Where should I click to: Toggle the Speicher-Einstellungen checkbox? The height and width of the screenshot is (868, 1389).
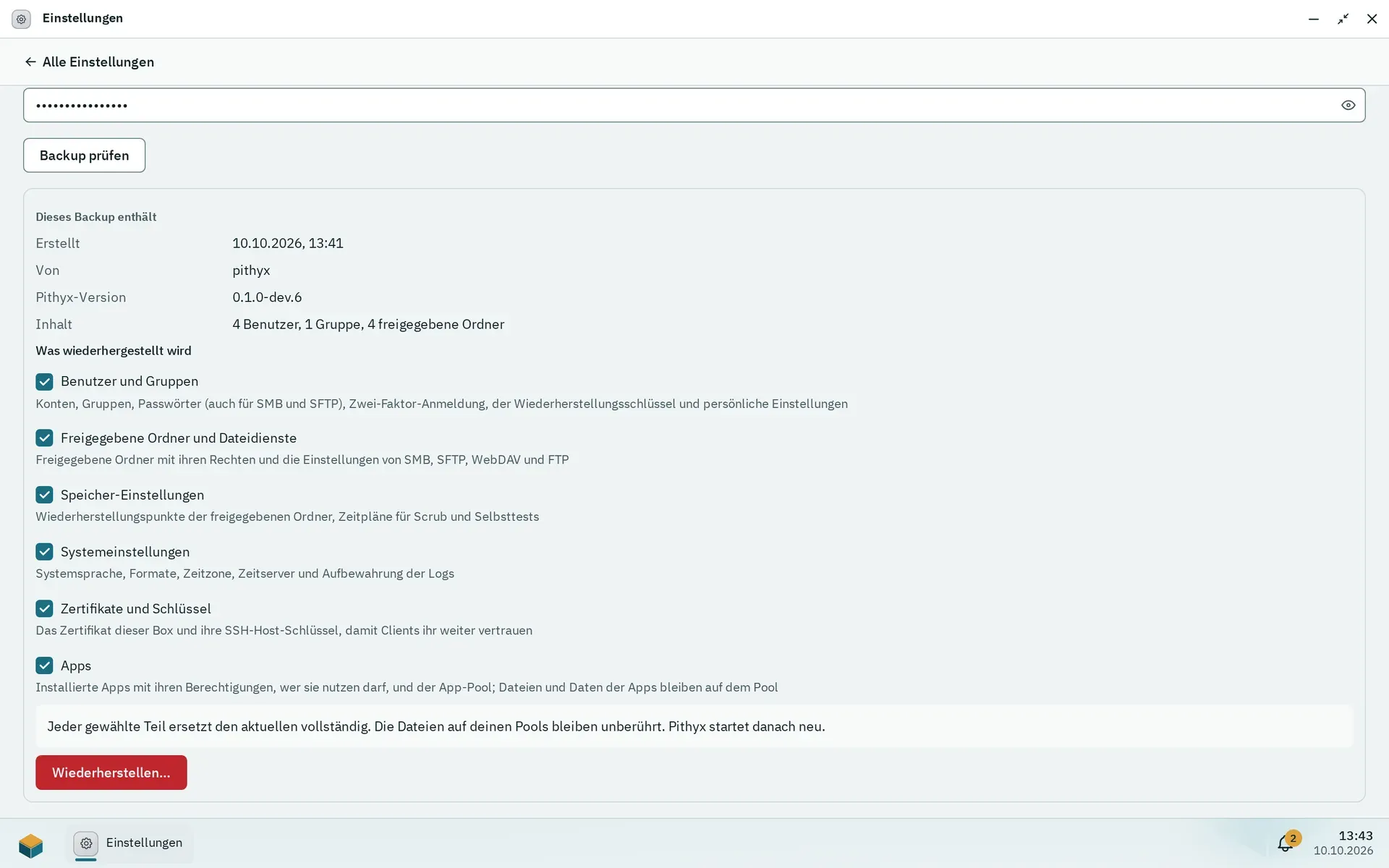44,495
